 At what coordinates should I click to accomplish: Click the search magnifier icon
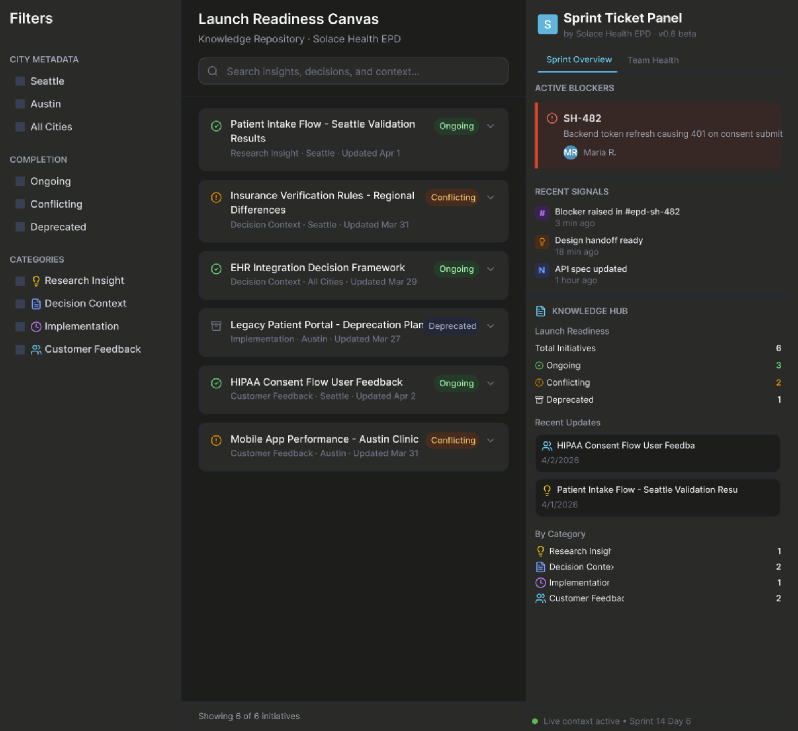click(x=213, y=71)
